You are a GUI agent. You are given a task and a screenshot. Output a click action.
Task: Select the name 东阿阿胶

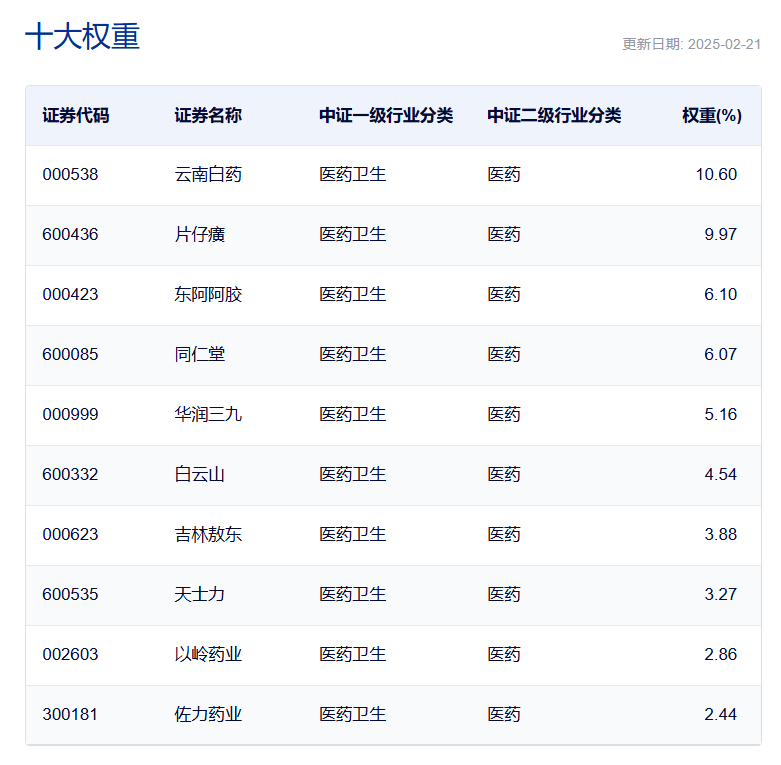click(x=208, y=295)
